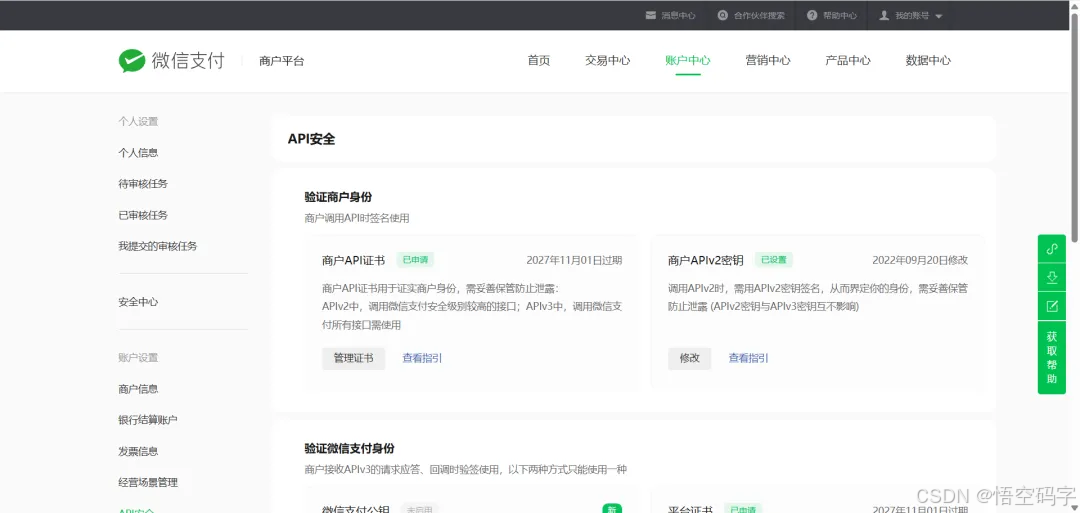The width and height of the screenshot is (1080, 513).
Task: Select 经营场景管理 in the sidebar
Action: point(147,482)
